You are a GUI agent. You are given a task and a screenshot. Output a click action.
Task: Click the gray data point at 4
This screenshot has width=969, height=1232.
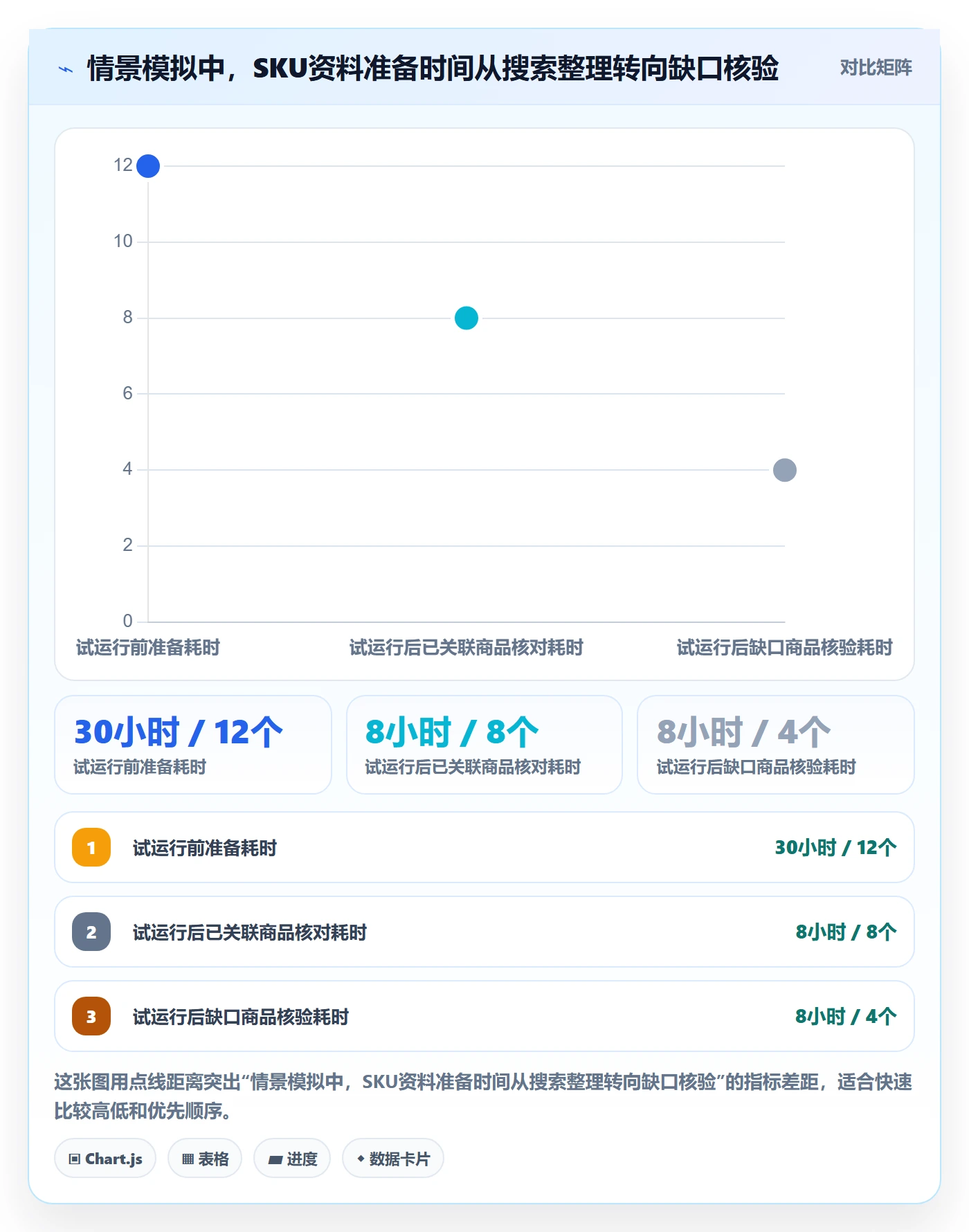785,470
